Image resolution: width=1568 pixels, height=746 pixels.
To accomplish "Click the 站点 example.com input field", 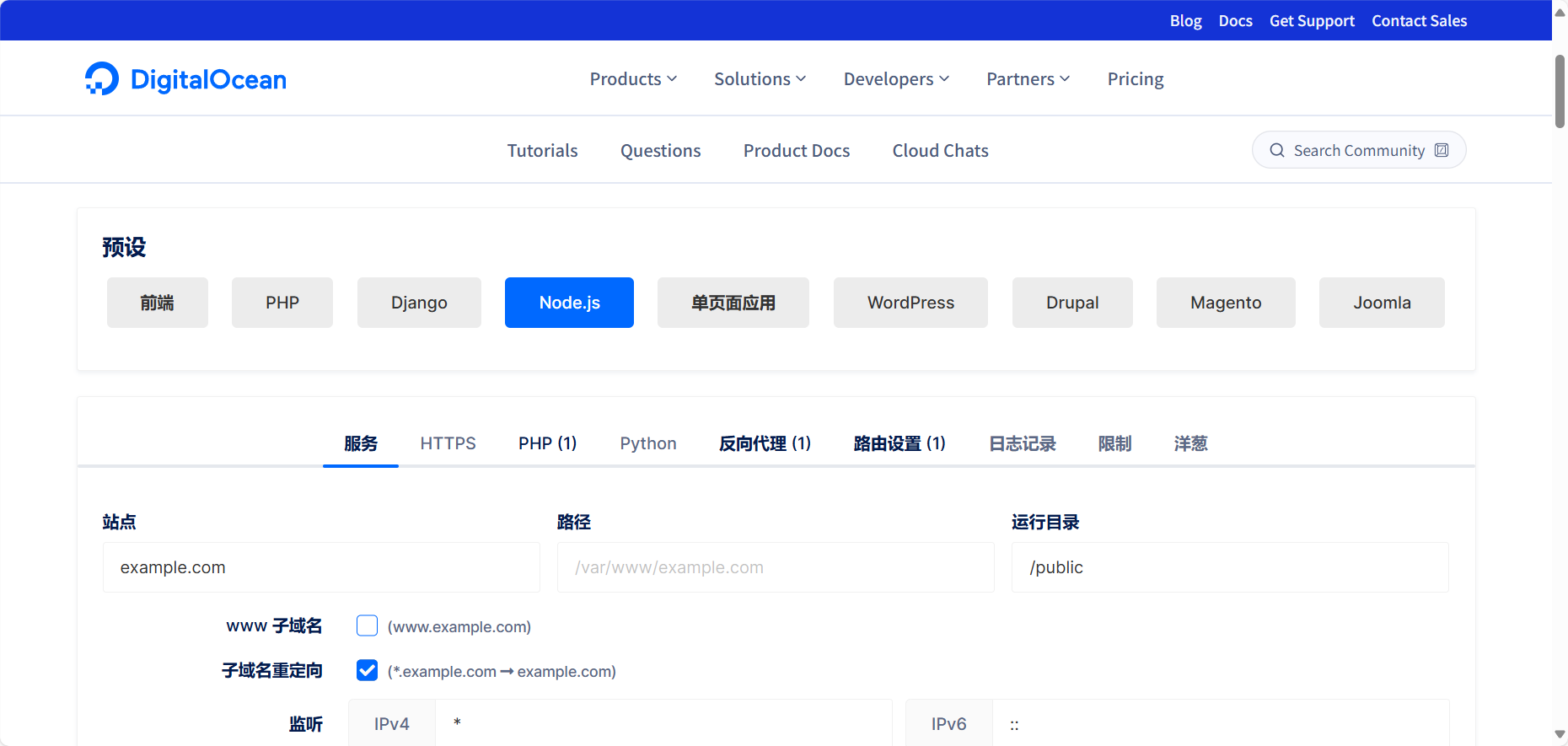I will click(321, 567).
